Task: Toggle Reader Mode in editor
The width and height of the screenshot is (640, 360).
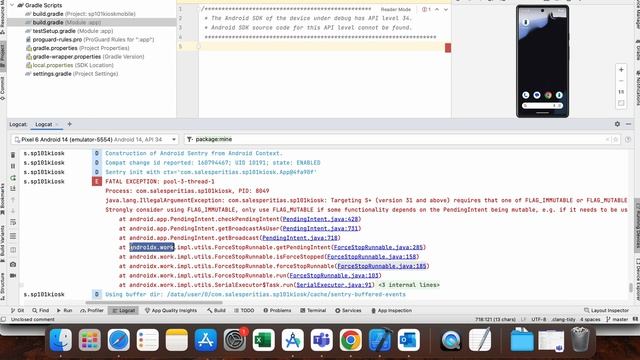Action: 396,9
